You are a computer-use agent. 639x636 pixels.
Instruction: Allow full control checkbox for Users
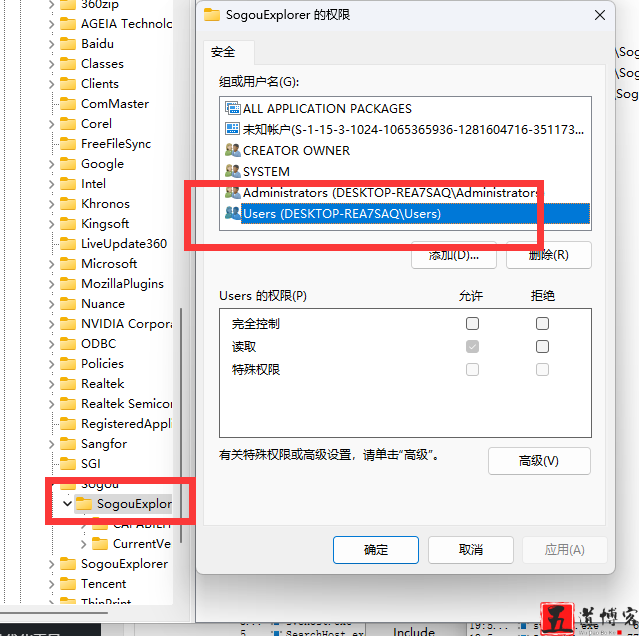pos(472,324)
